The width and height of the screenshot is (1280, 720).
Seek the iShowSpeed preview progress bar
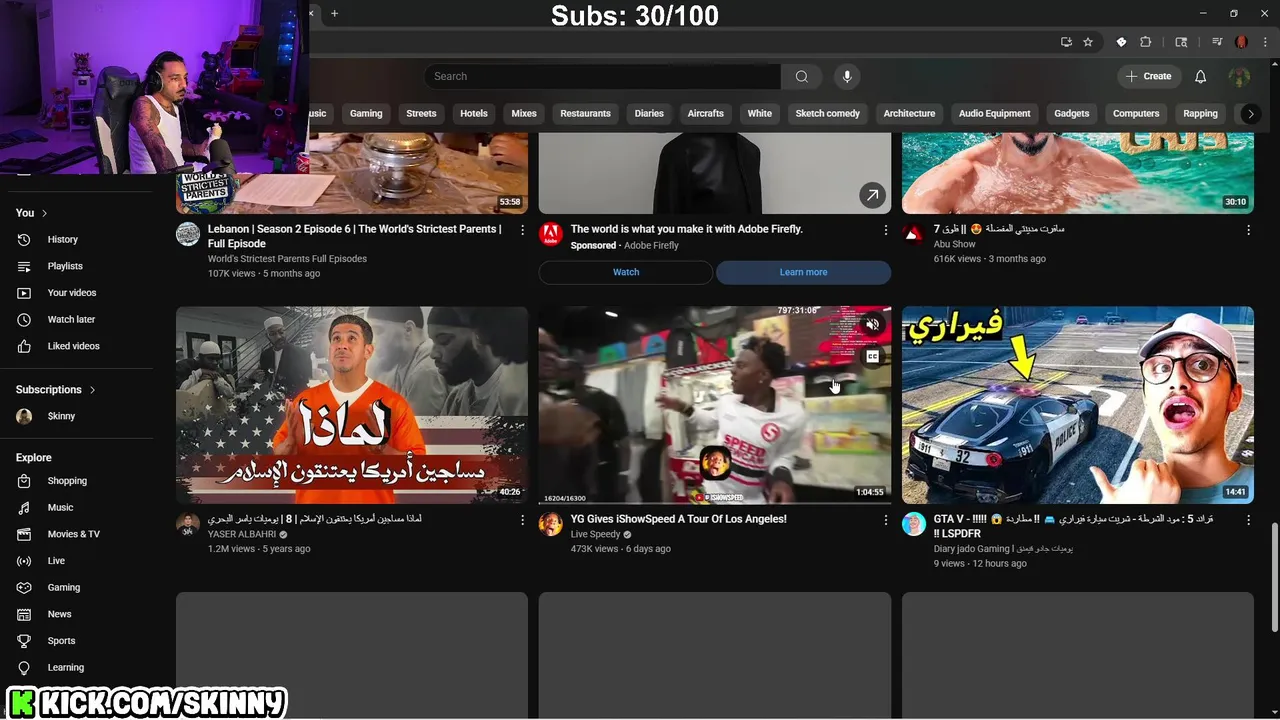714,502
